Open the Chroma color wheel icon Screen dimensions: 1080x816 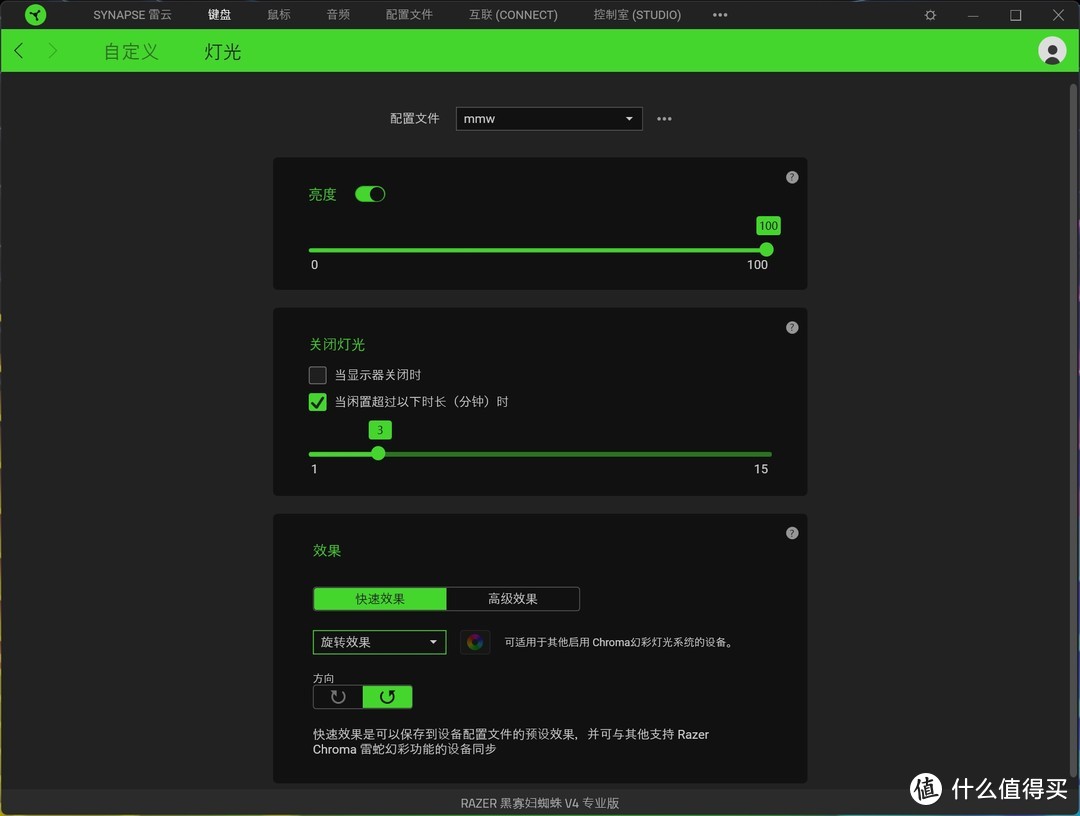pos(475,642)
